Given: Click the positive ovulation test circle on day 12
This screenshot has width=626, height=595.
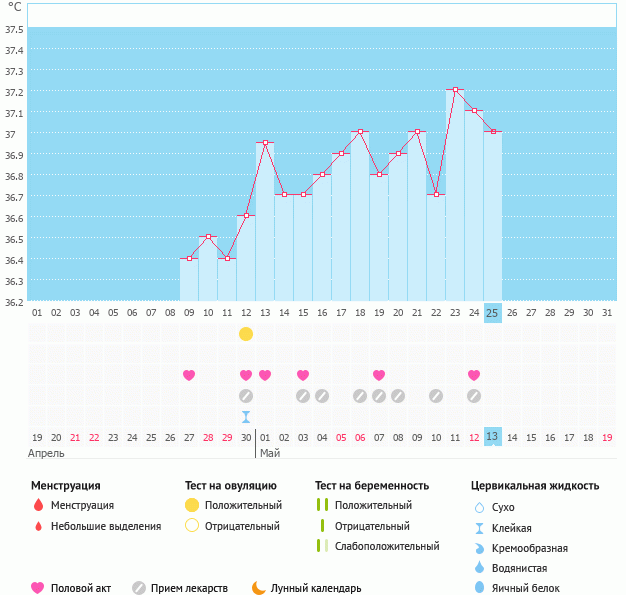Looking at the screenshot, I should click(246, 333).
